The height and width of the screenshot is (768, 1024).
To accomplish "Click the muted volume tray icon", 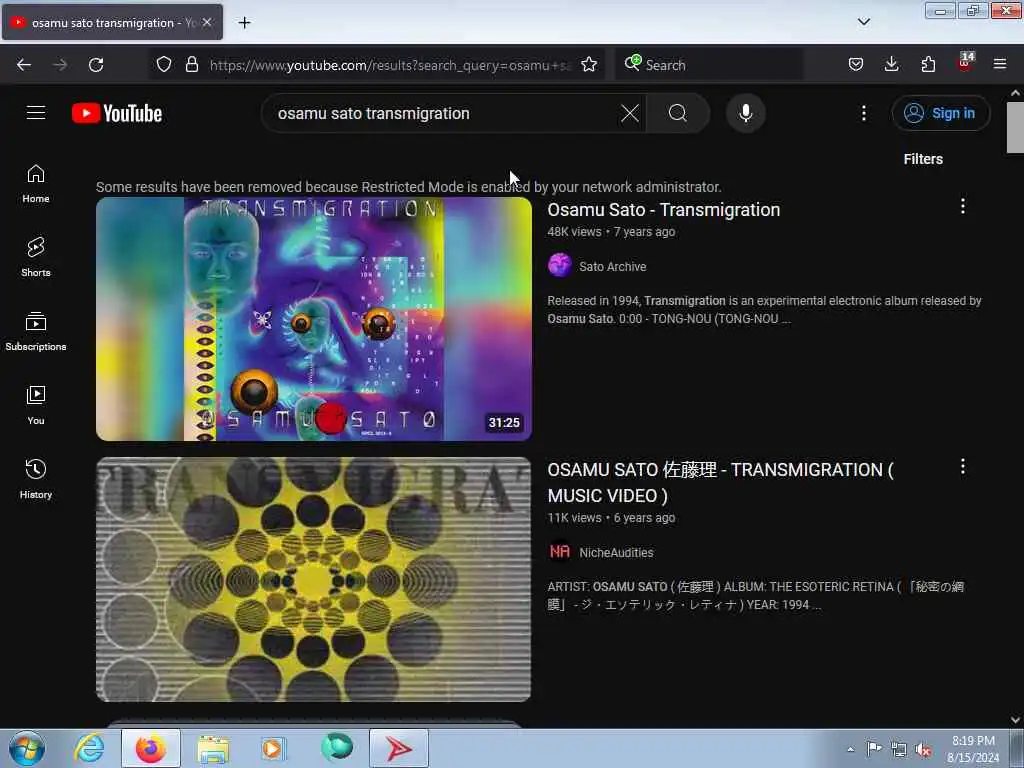I will click(x=923, y=750).
